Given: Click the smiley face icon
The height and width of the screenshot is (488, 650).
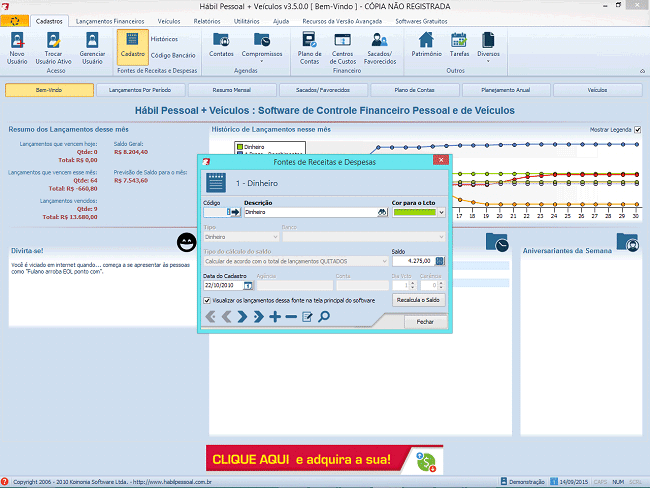Looking at the screenshot, I should 187,242.
